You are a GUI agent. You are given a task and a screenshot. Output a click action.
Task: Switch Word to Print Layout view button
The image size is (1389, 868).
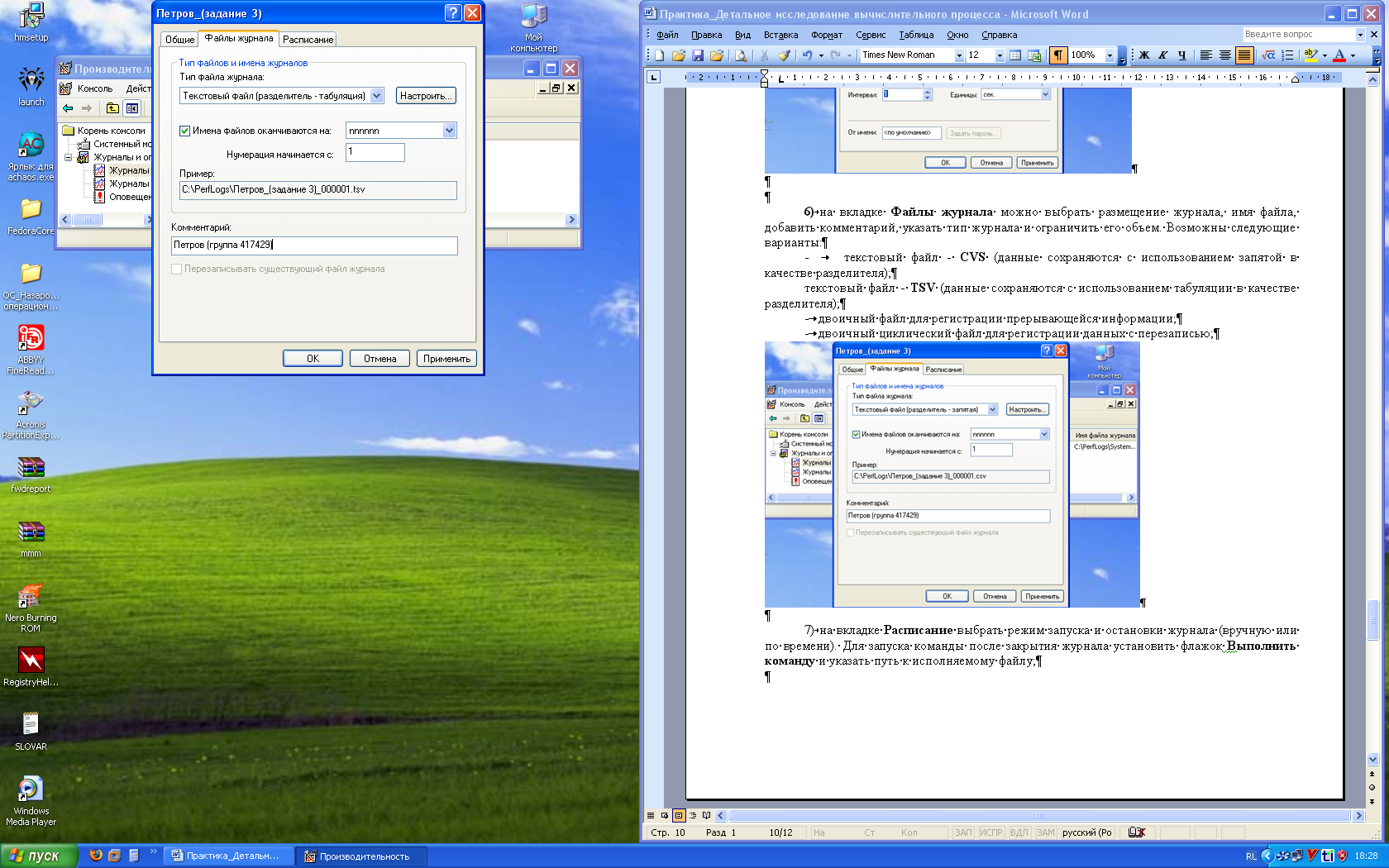point(679,815)
